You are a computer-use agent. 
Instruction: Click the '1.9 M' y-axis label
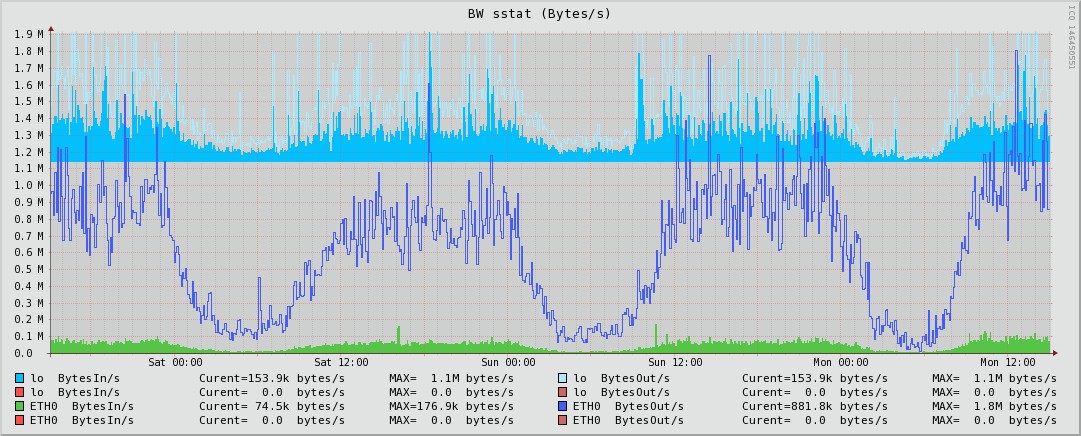tap(28, 34)
